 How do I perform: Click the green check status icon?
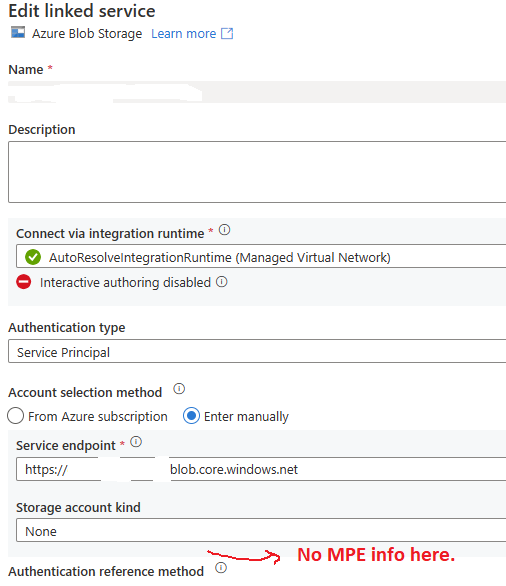33,257
